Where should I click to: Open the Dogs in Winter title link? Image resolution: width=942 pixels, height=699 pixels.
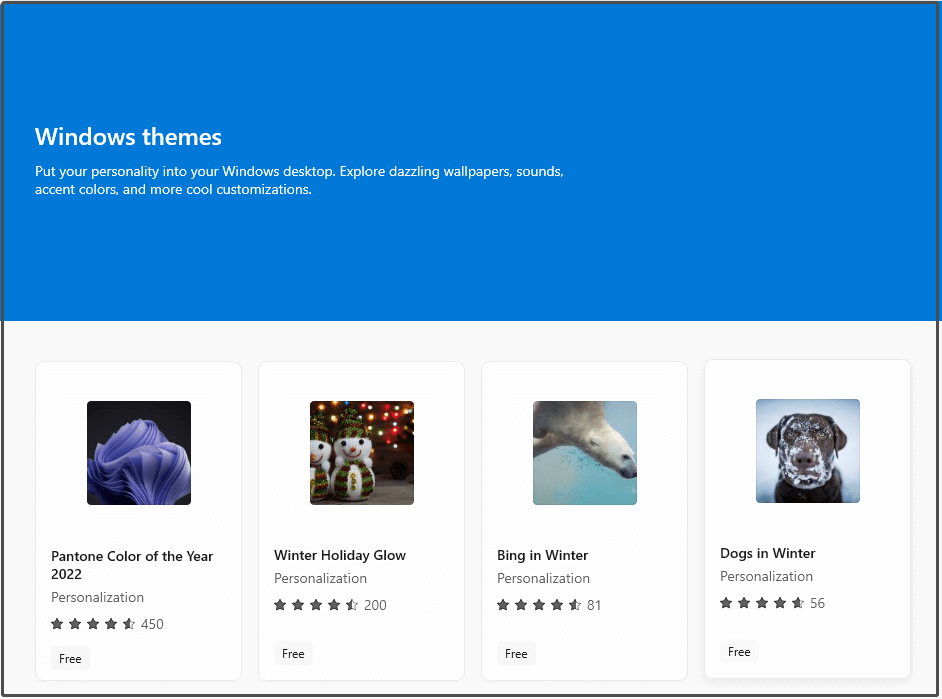click(768, 554)
